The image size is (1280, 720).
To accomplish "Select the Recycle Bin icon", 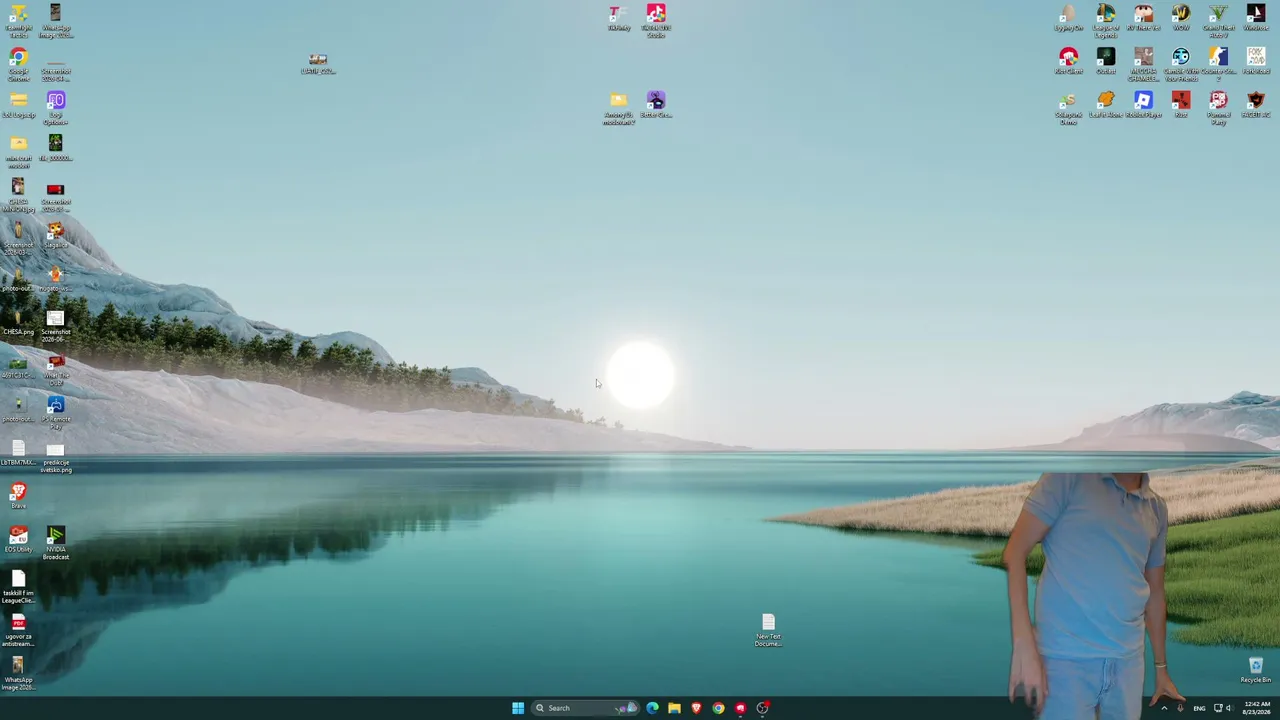I will (1256, 671).
